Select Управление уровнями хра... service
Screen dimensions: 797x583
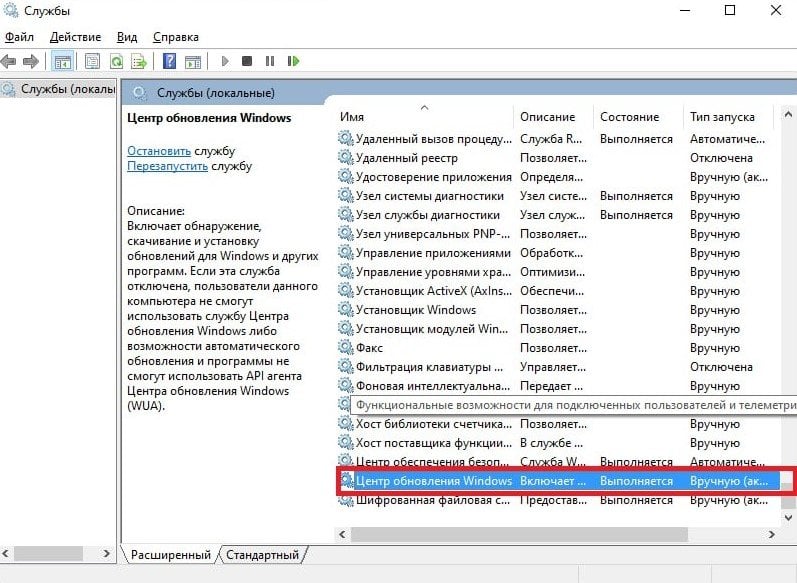tap(557, 272)
